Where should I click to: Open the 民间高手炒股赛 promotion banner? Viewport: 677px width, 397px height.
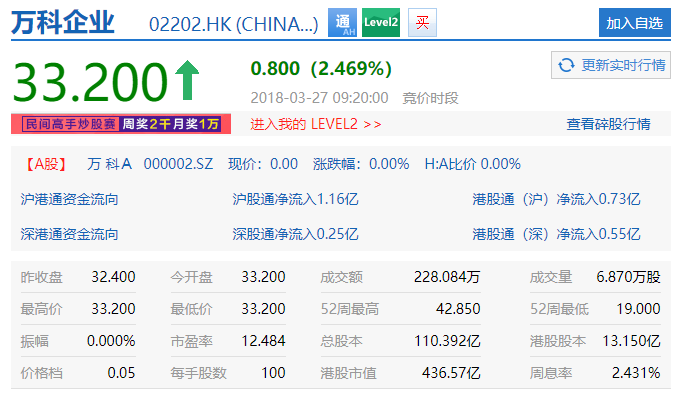[x=121, y=124]
